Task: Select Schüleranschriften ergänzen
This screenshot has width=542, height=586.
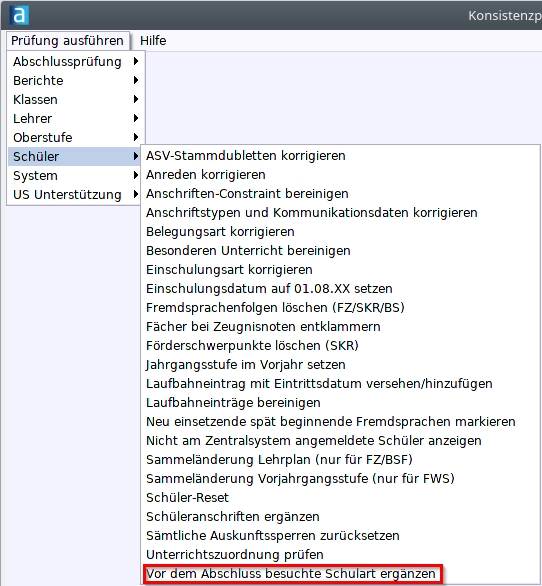Action: pyautogui.click(x=340, y=516)
